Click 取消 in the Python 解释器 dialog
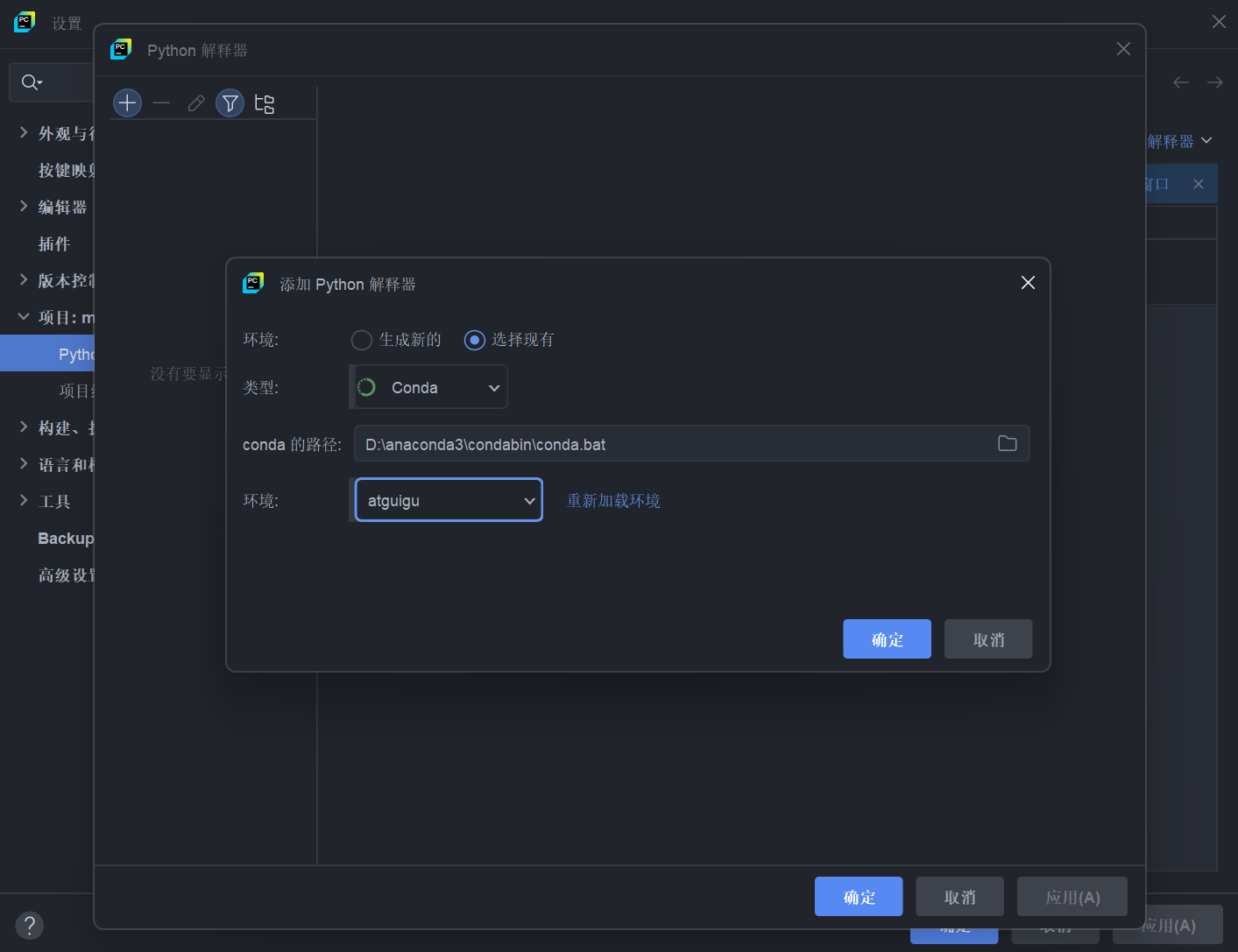1238x952 pixels. point(959,897)
